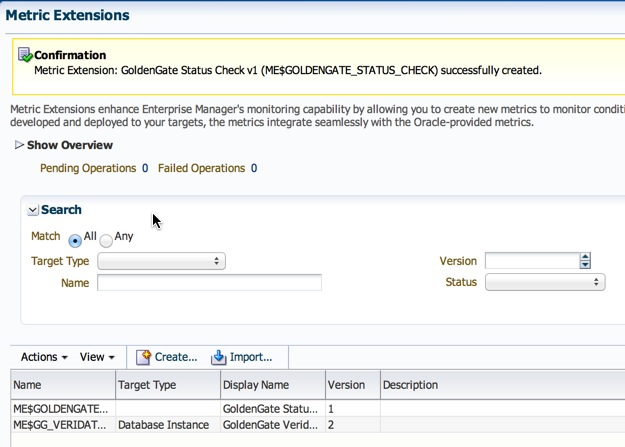Click the Version input field
This screenshot has width=625, height=447.
pyautogui.click(x=531, y=261)
